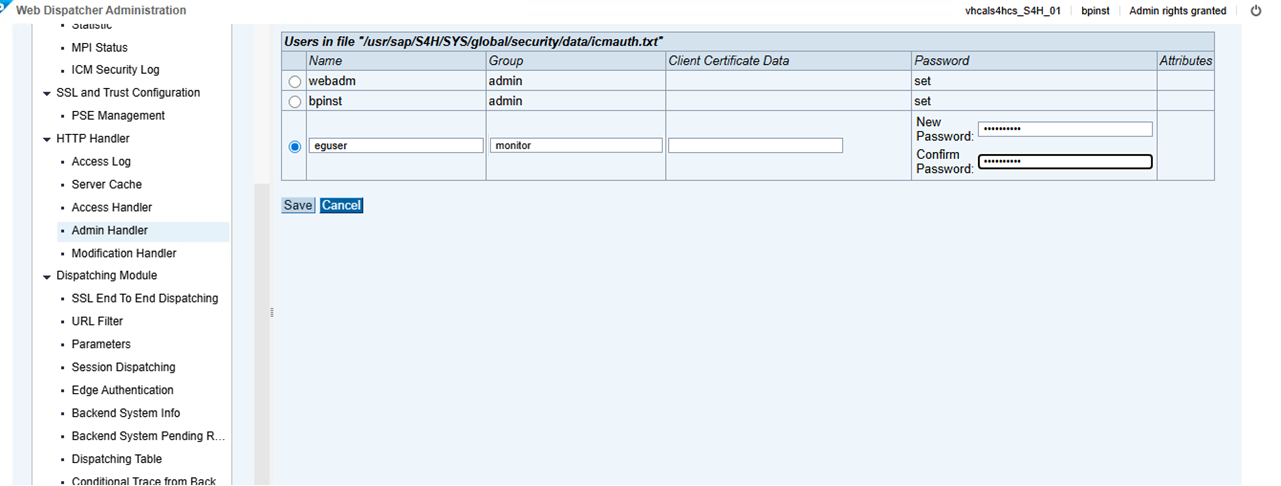Open the URL Filter page
The height and width of the screenshot is (486, 1281).
[97, 322]
